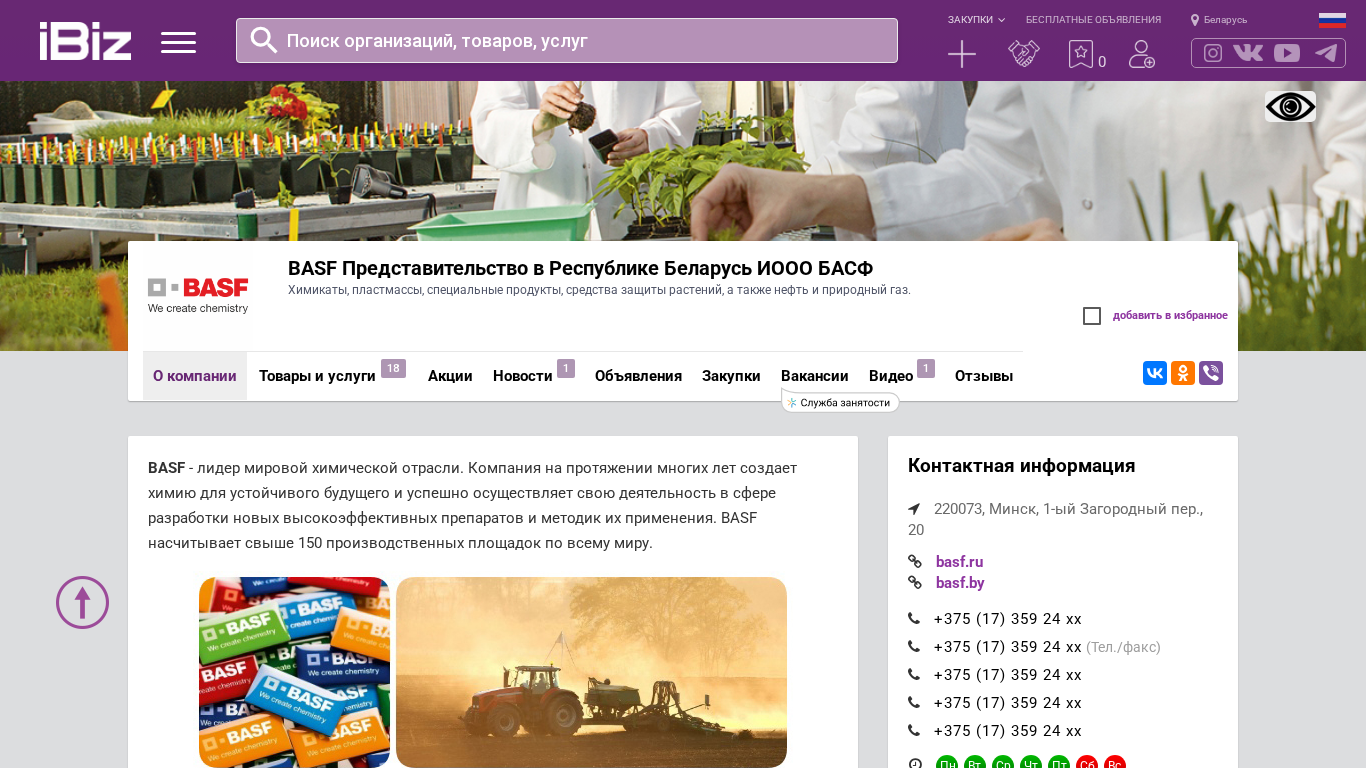Open the hamburger main menu

tap(178, 42)
